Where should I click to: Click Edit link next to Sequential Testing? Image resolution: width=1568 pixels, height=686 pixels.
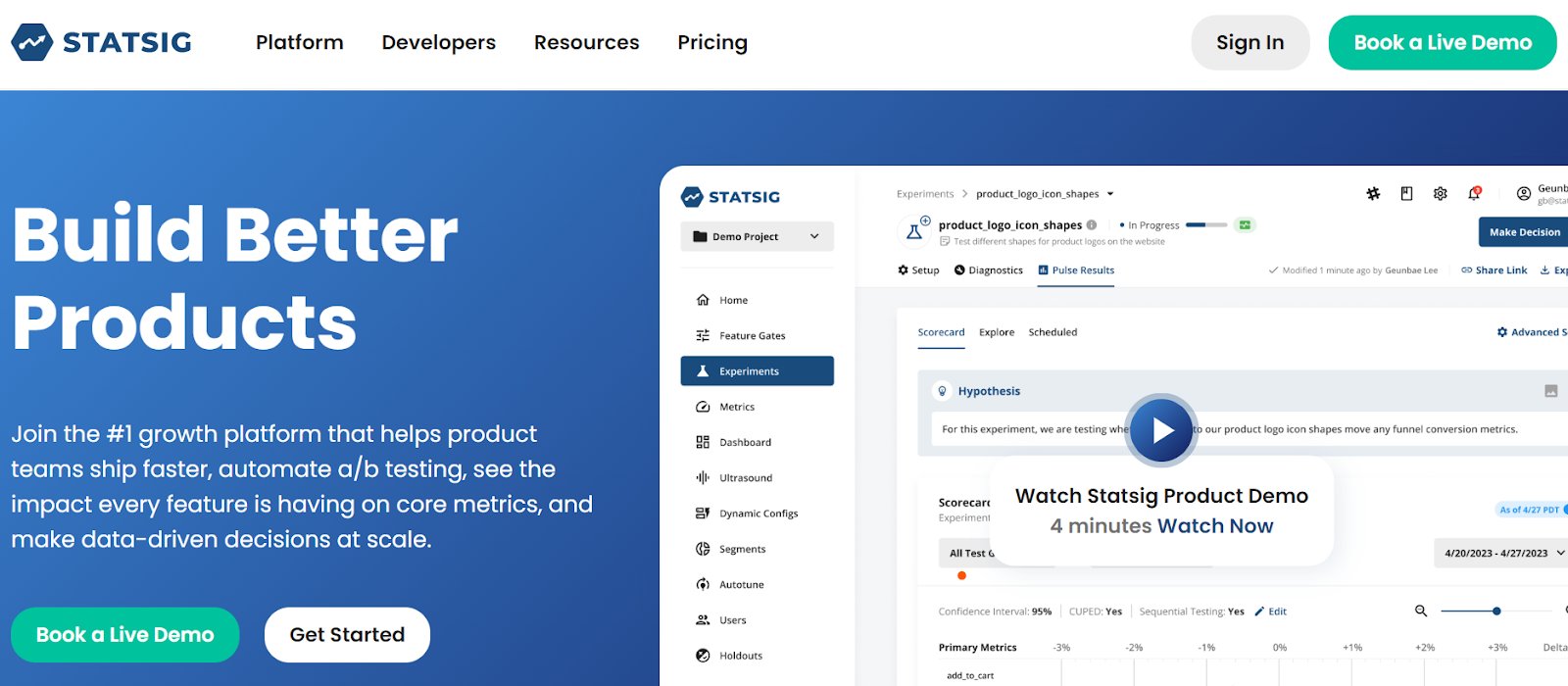(1271, 612)
